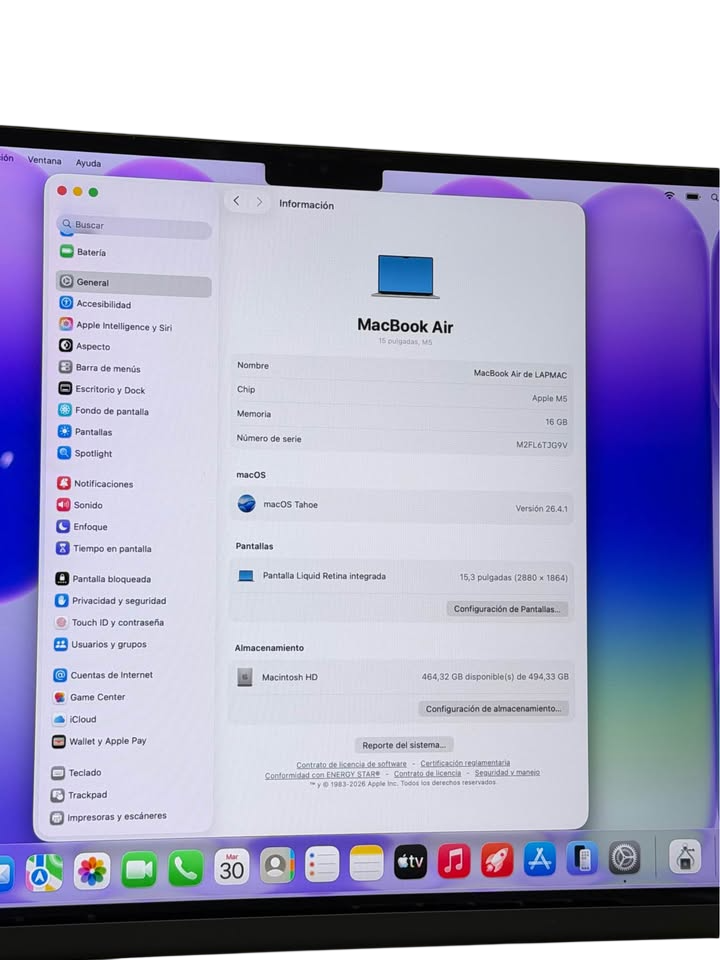The height and width of the screenshot is (960, 720).
Task: Open the Trash in the Dock
Action: coord(684,856)
